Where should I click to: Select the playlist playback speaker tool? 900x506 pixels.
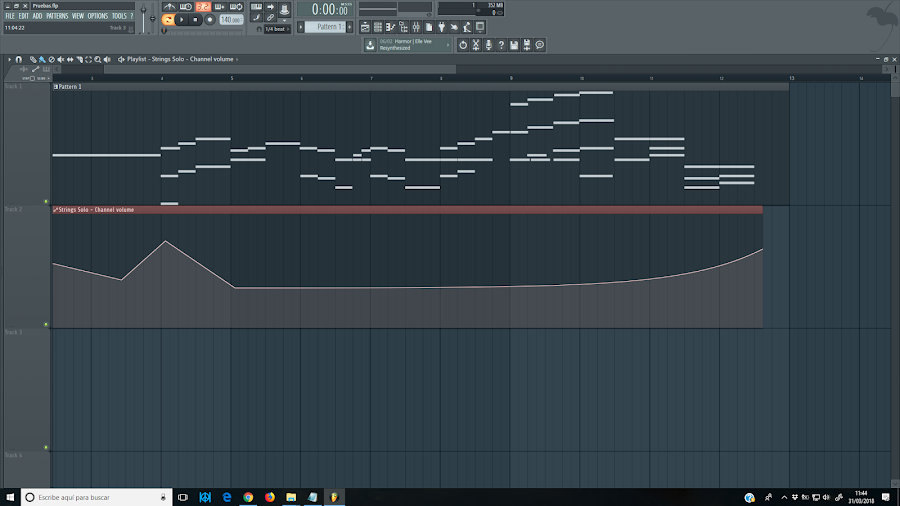tap(107, 59)
